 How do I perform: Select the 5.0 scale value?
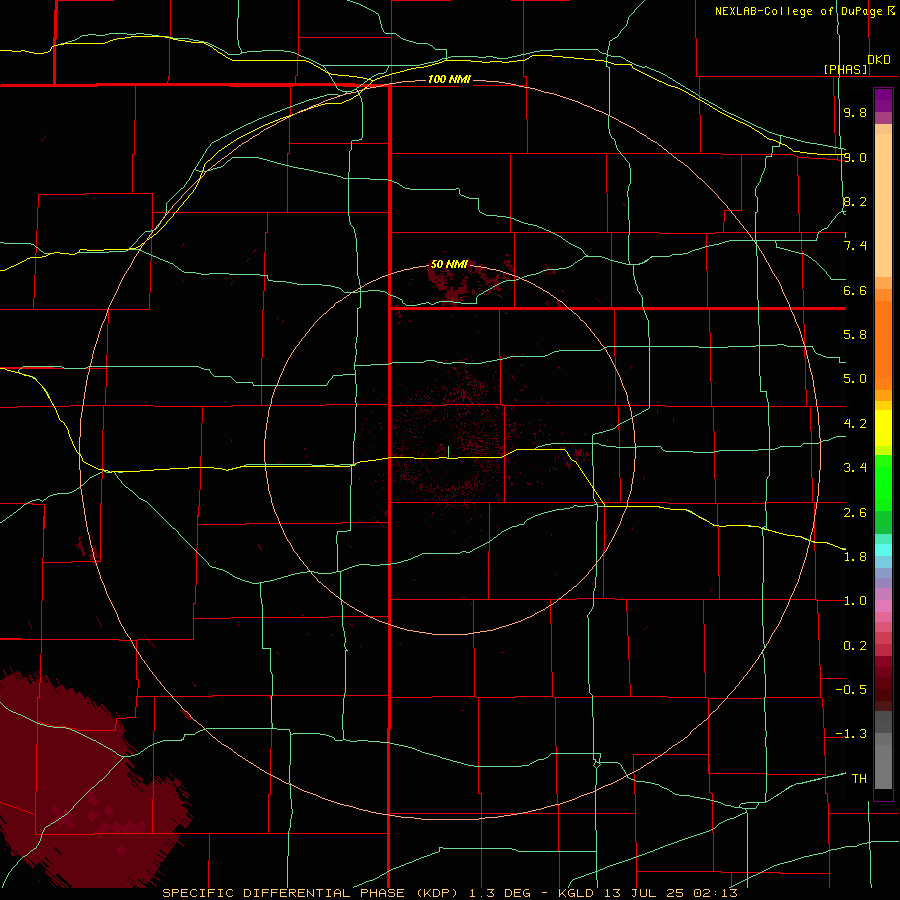click(855, 379)
